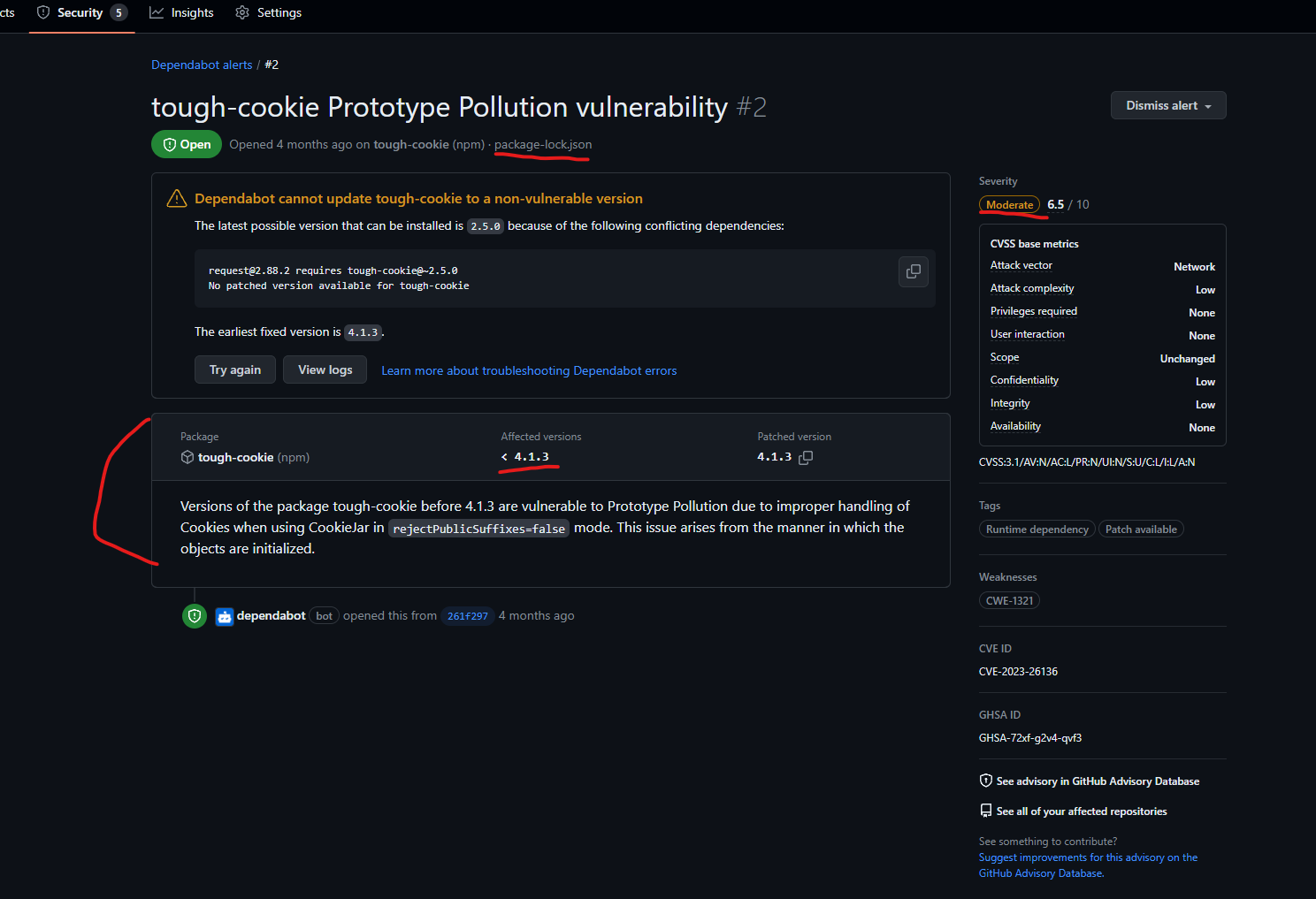Viewport: 1316px width, 899px height.
Task: Click the 2.5.0 version code label
Action: point(486,226)
